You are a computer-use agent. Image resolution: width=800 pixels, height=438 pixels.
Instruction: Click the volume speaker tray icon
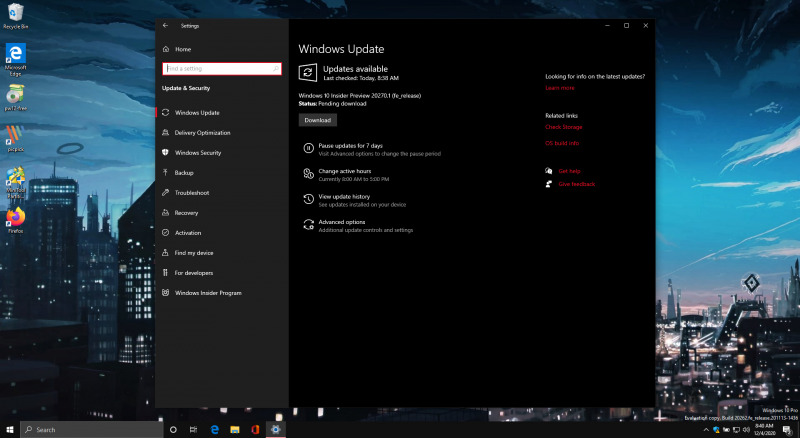[746, 430]
